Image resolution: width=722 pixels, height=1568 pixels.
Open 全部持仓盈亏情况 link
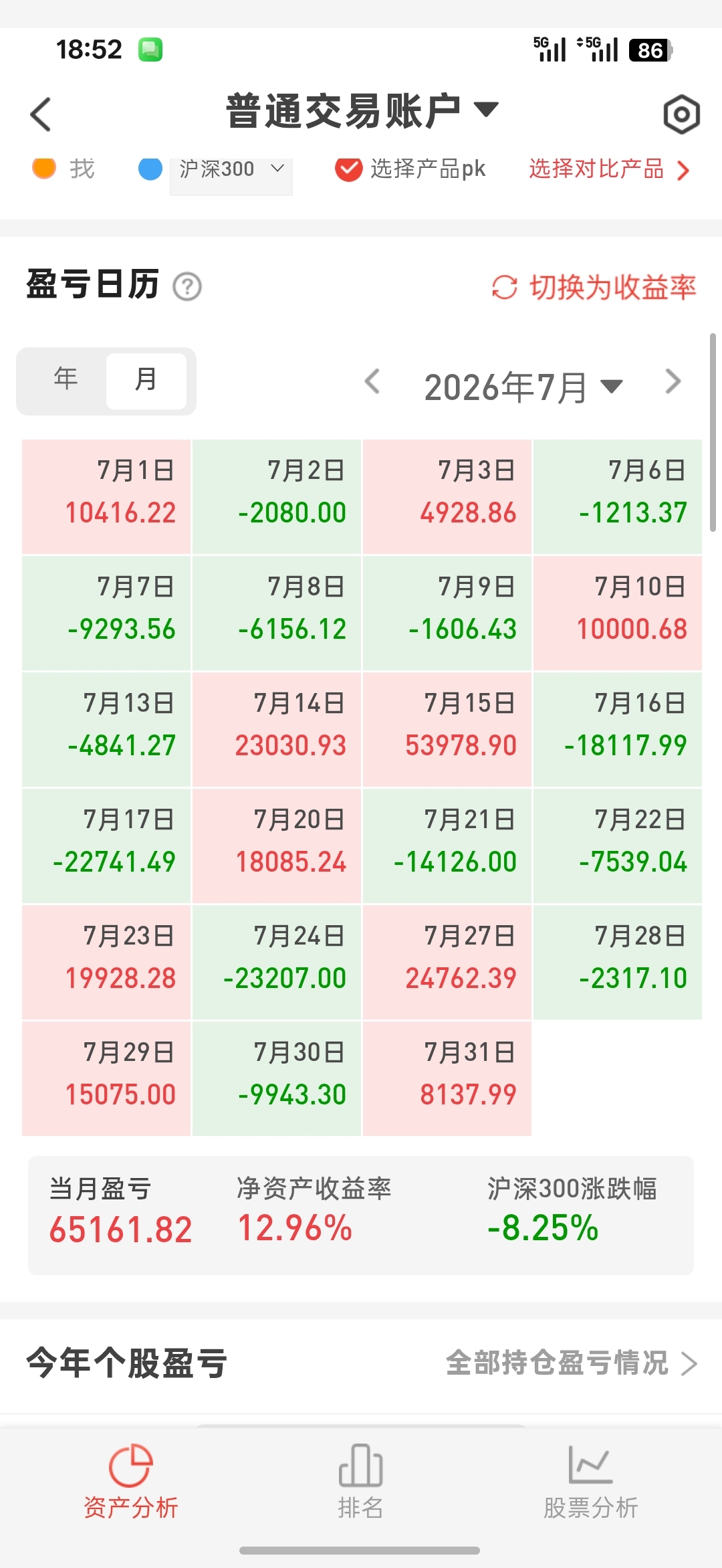point(572,1362)
